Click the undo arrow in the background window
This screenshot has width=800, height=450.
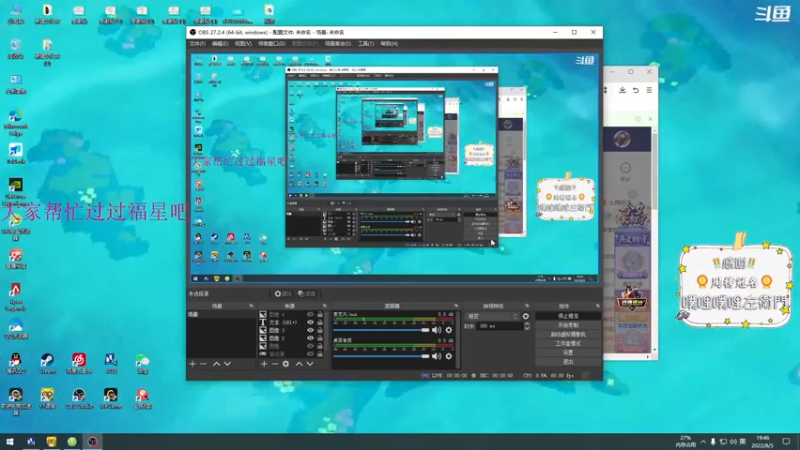click(x=636, y=90)
